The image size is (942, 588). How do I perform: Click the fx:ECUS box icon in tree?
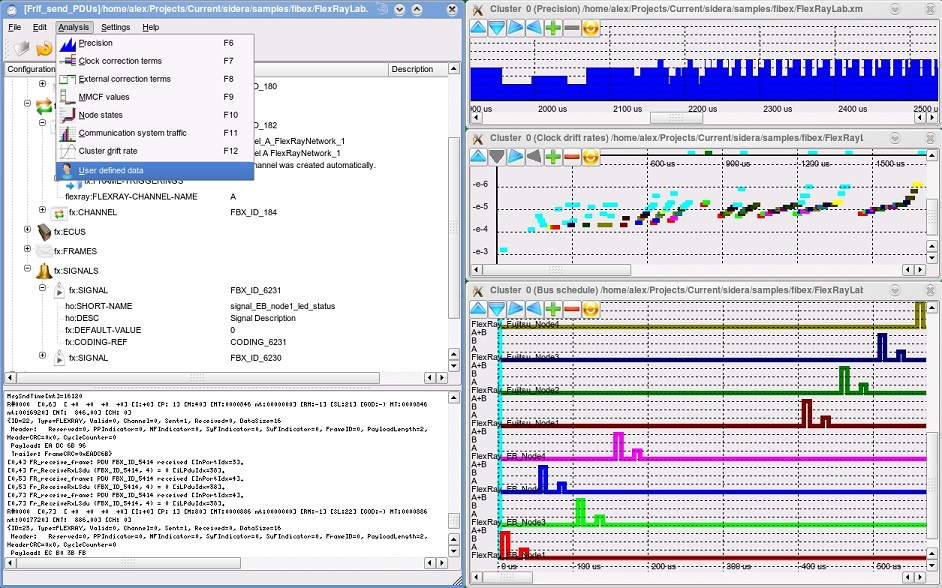click(44, 232)
